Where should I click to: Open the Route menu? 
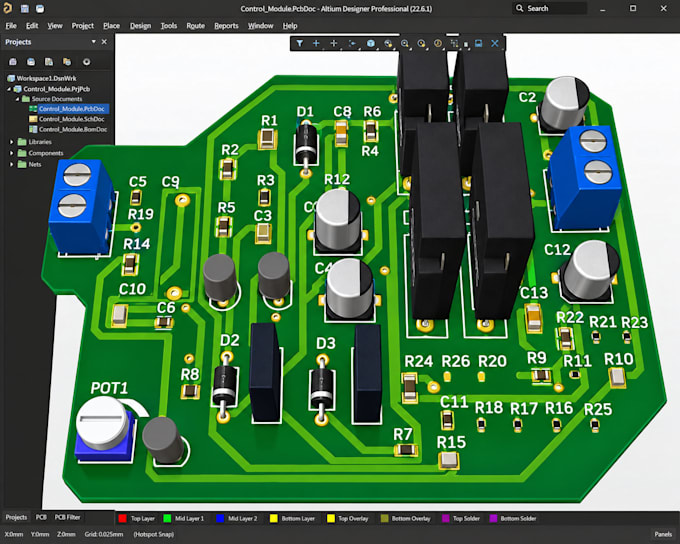click(196, 26)
